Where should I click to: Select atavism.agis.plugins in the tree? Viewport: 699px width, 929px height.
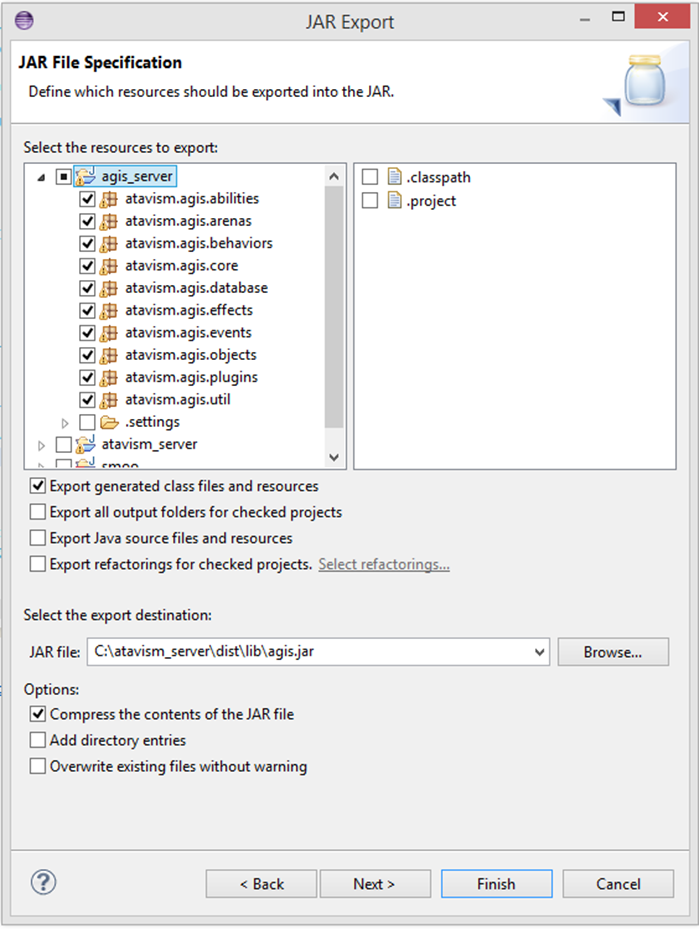[x=191, y=377]
